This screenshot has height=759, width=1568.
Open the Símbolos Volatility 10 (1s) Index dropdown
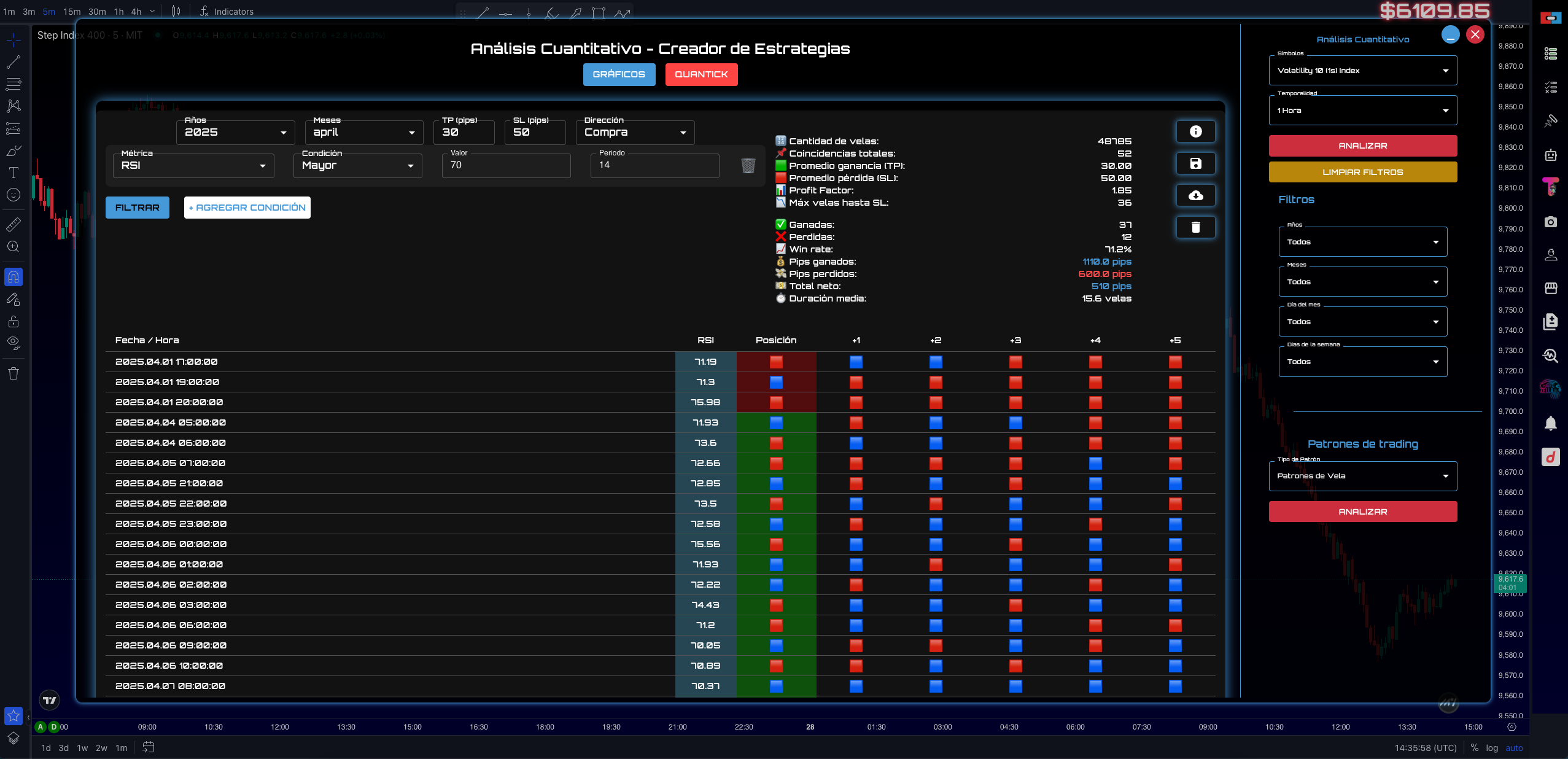point(1363,71)
